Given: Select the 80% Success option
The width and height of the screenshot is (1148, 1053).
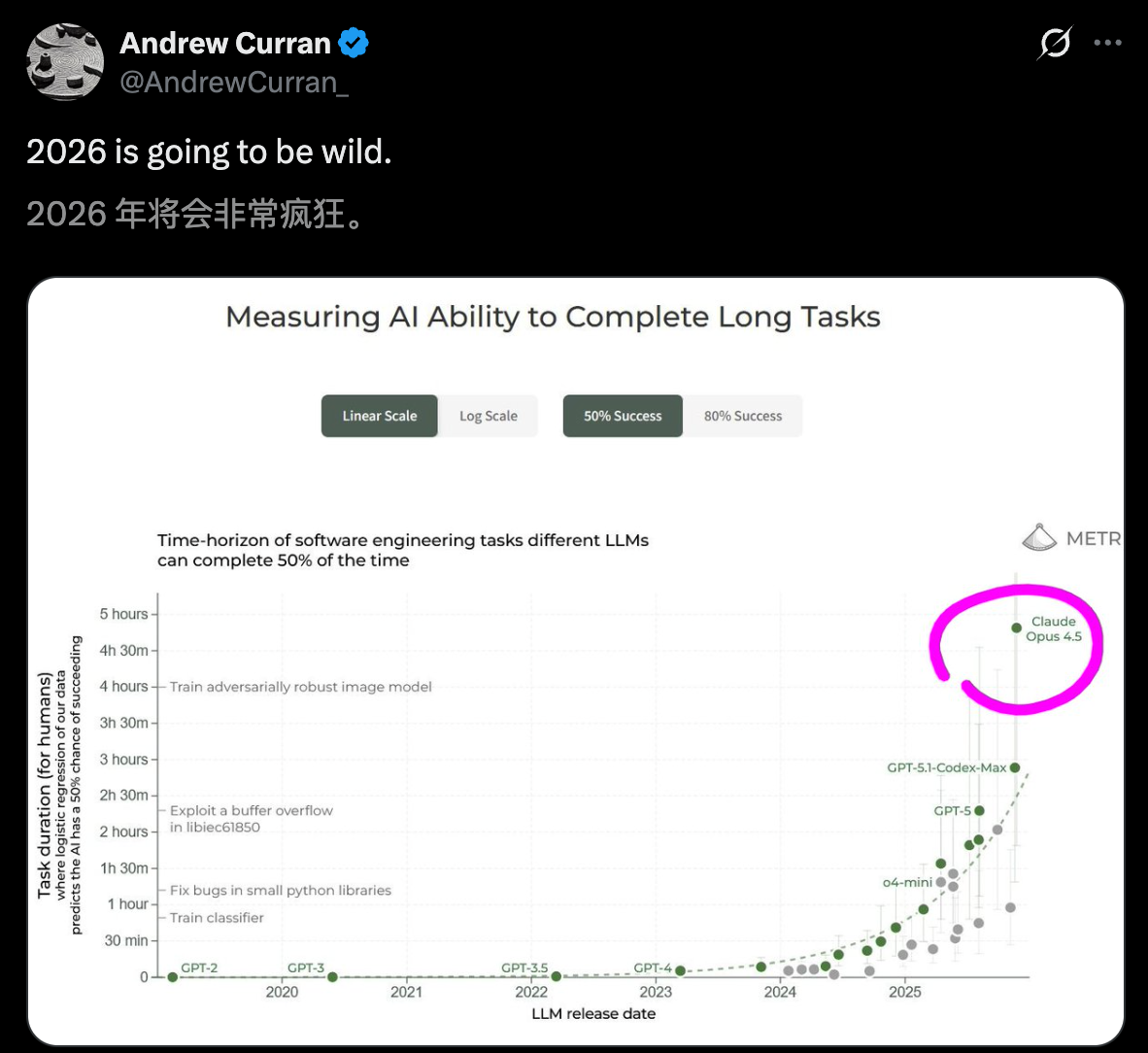Looking at the screenshot, I should (743, 416).
